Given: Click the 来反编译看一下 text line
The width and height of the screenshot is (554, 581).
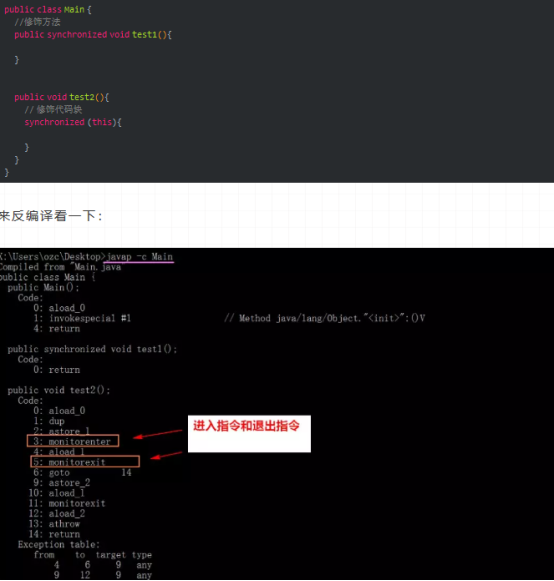Looking at the screenshot, I should click(51, 215).
